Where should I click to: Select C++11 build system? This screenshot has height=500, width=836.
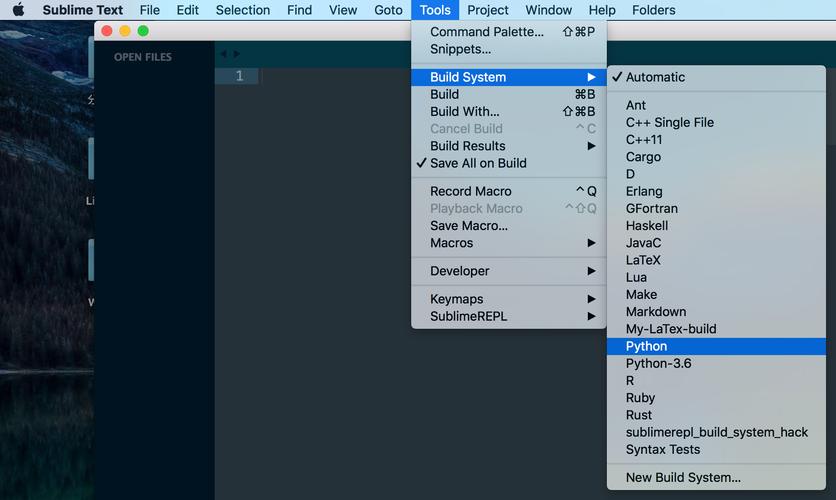716,140
